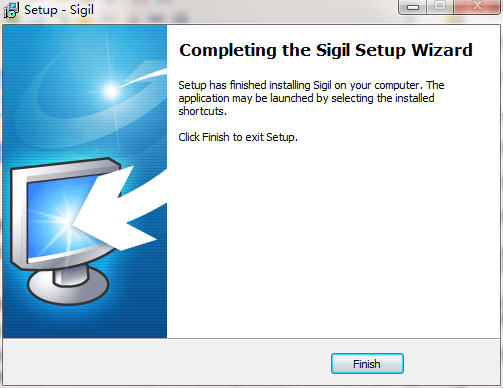Click the bright star sparkle atop the banner
This screenshot has height=388, width=503.
click(112, 91)
